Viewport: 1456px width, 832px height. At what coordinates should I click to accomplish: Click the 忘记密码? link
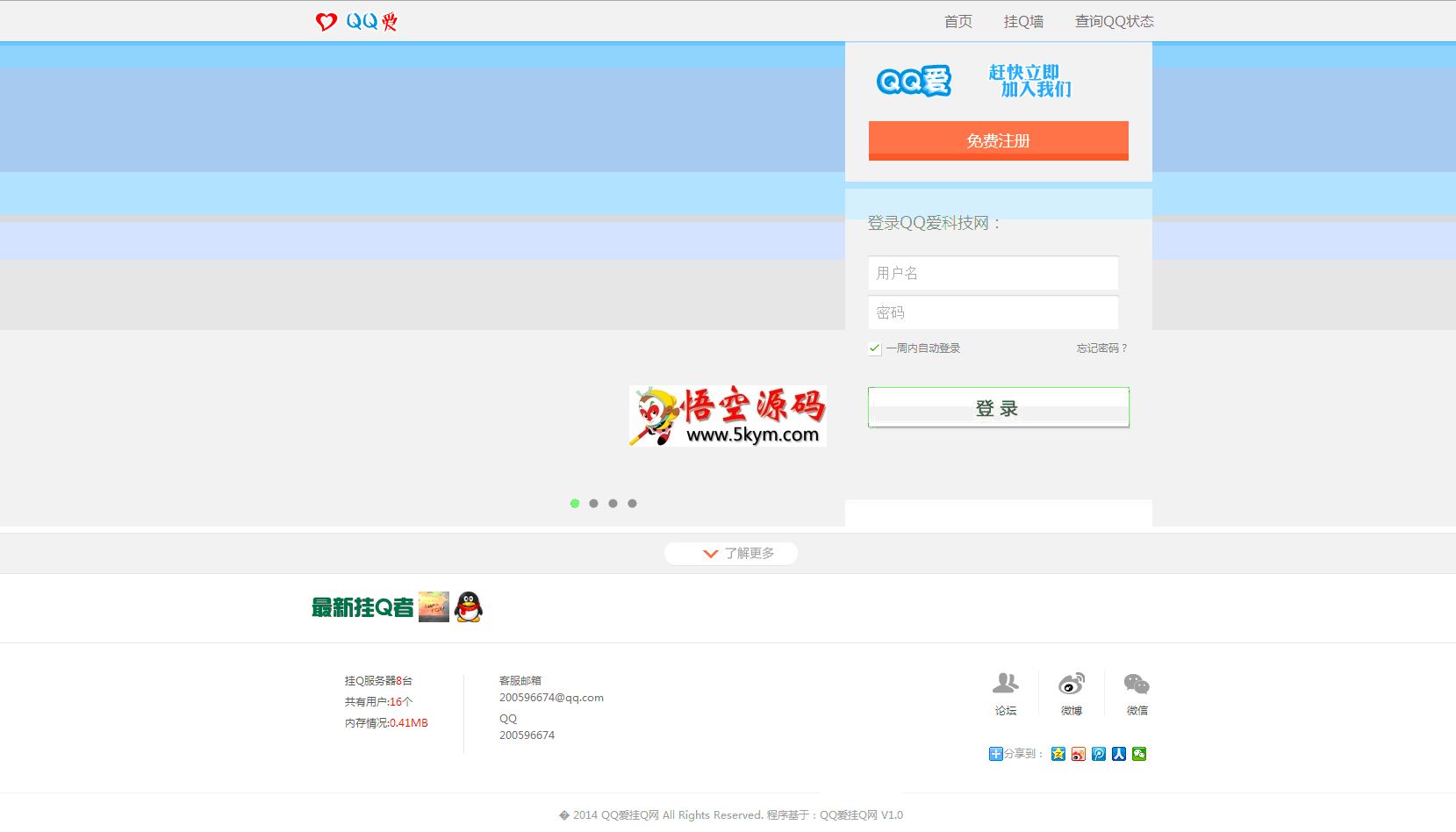[x=1101, y=348]
